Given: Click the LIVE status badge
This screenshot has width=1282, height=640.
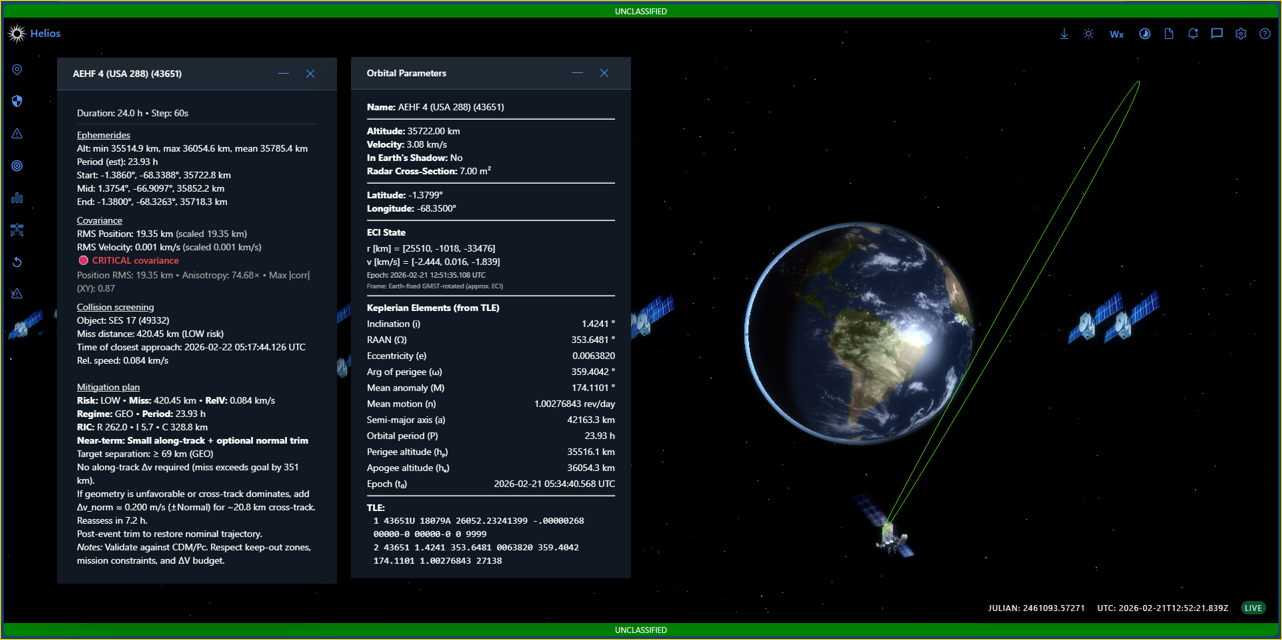Looking at the screenshot, I should tap(1253, 608).
